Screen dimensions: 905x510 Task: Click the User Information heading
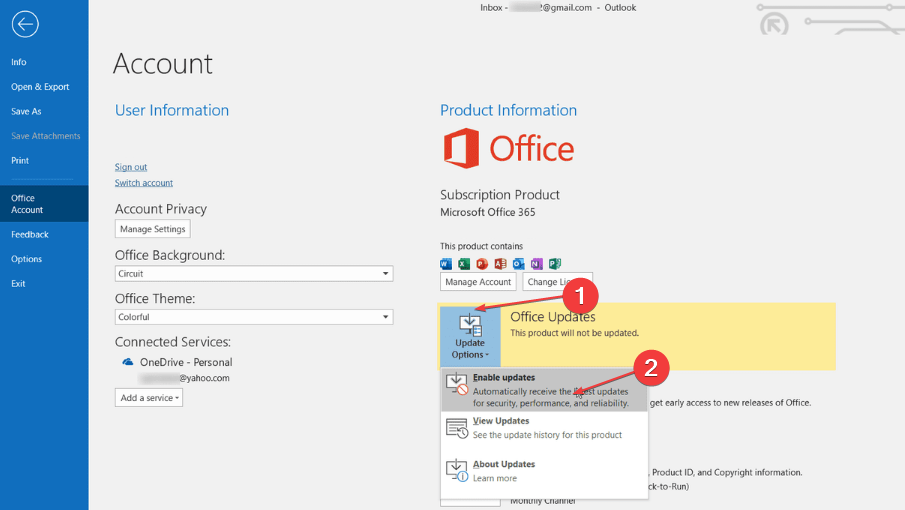click(x=172, y=110)
